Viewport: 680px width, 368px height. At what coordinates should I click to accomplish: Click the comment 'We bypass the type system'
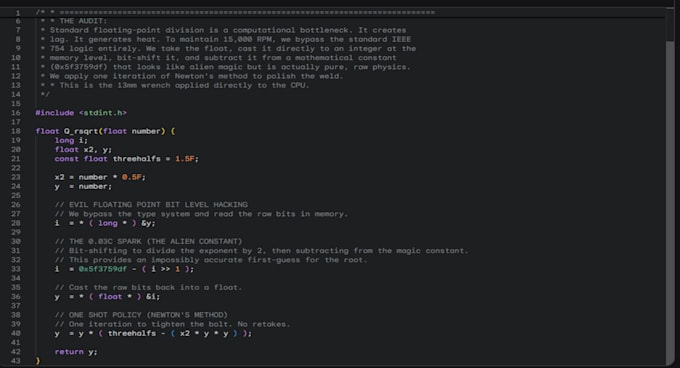pos(129,214)
